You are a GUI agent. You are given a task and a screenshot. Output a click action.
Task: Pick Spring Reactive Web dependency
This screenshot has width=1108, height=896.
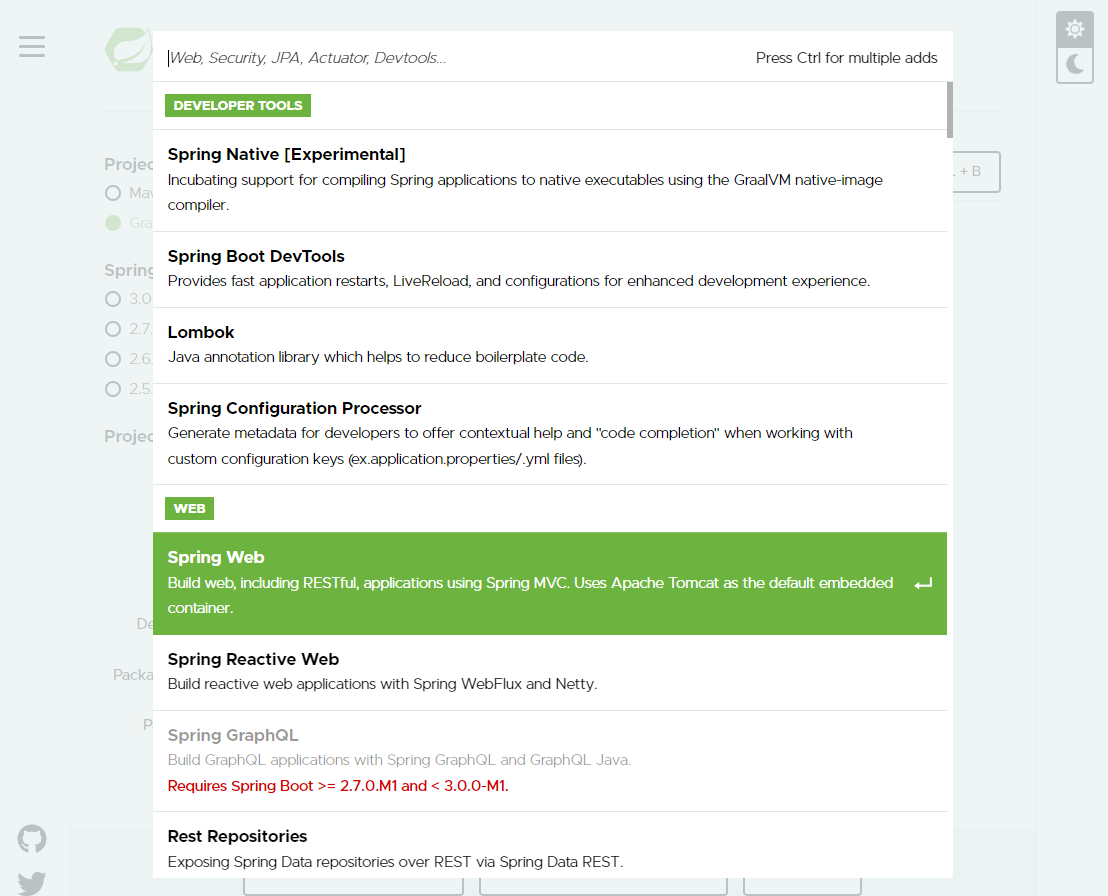point(550,673)
